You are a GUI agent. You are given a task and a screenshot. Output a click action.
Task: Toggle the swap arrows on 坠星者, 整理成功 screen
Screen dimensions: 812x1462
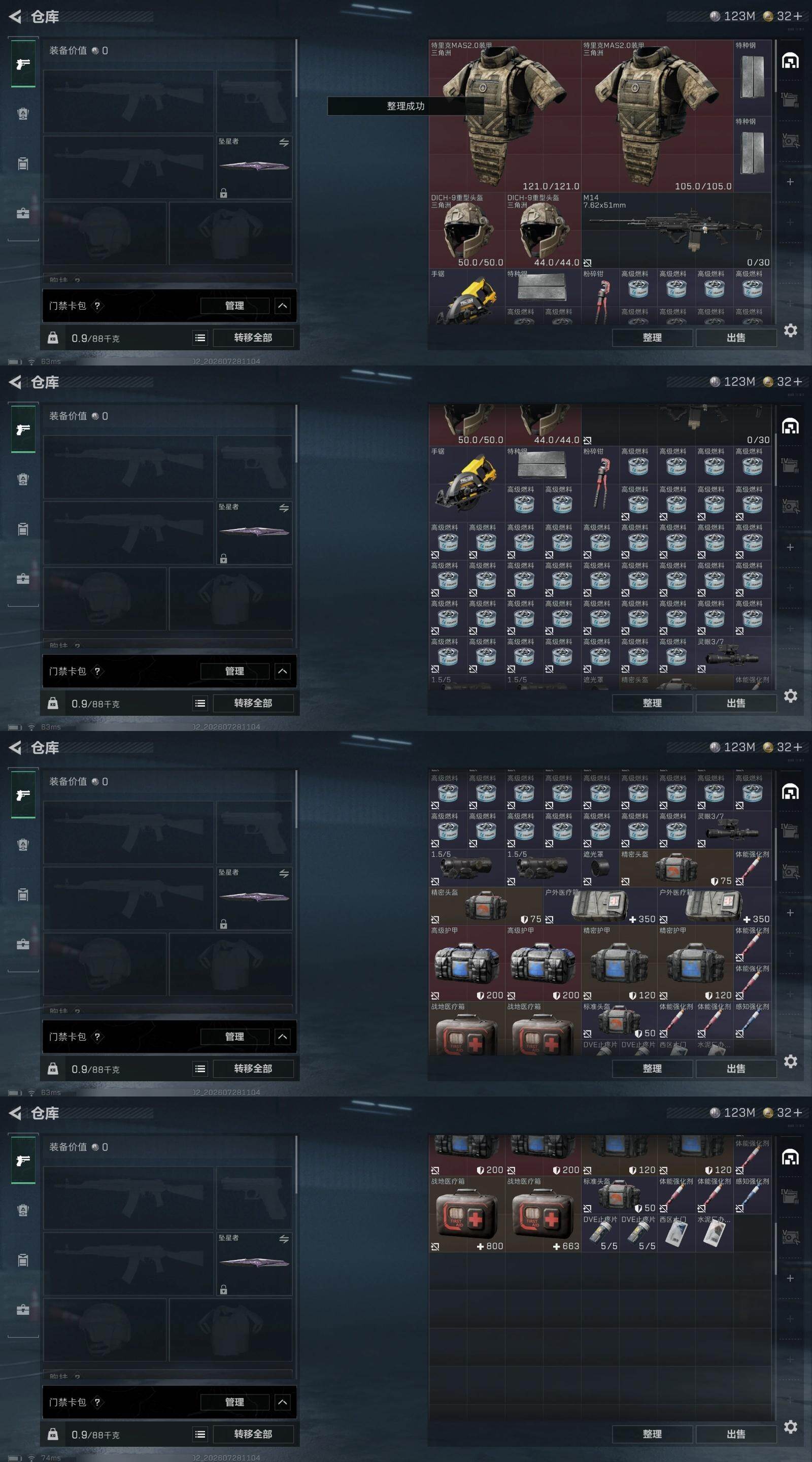click(284, 143)
